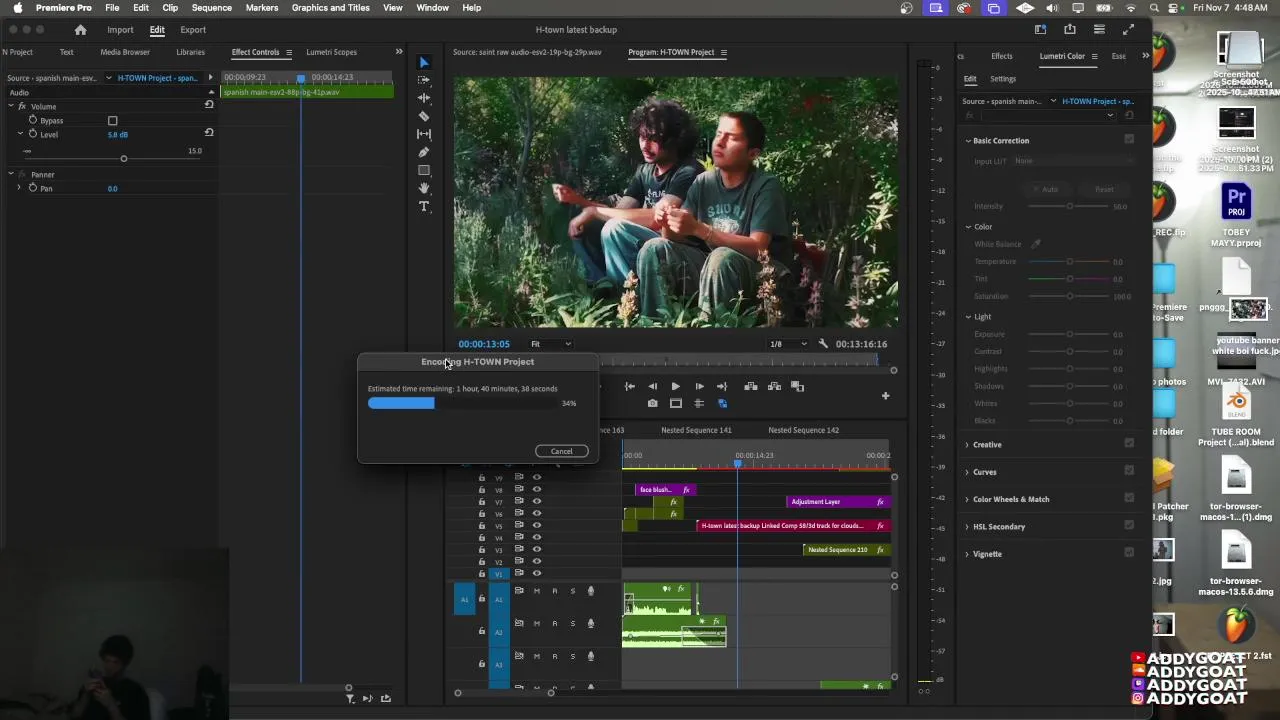Open the Fit zoom level dropdown
The width and height of the screenshot is (1280, 720).
pyautogui.click(x=551, y=344)
